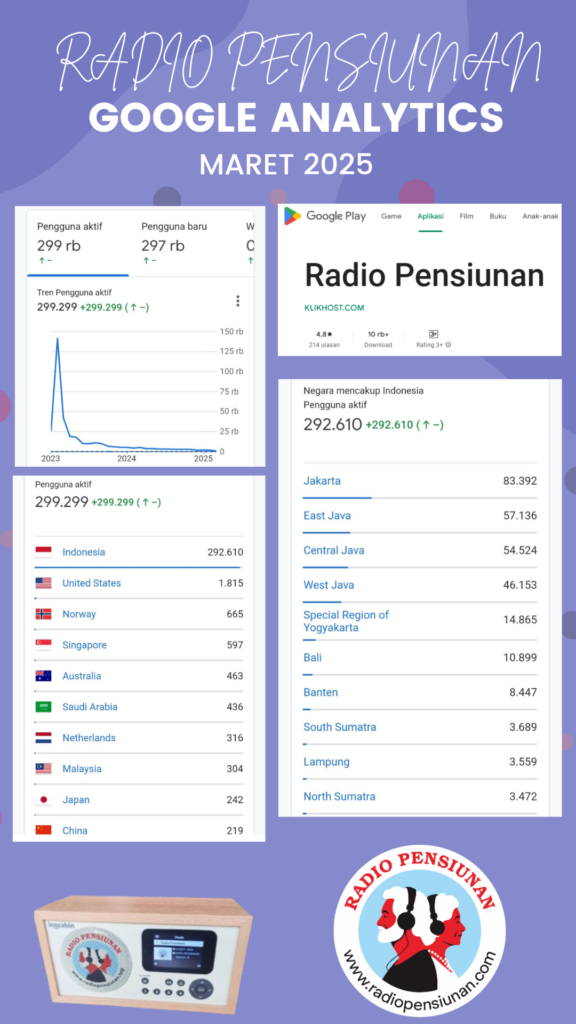This screenshot has width=576, height=1024.
Task: Click the China flag icon
Action: 43,830
